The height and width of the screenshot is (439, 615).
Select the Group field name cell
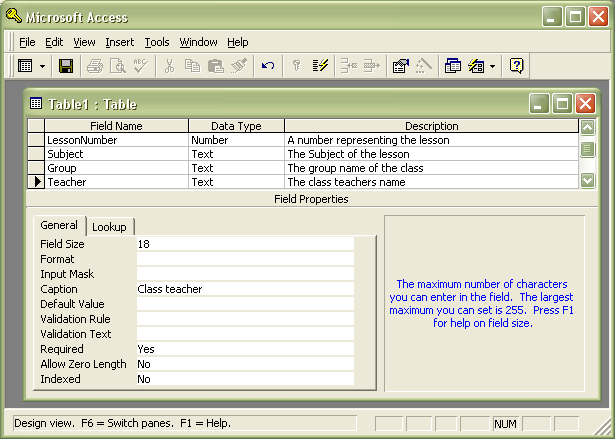tap(116, 168)
